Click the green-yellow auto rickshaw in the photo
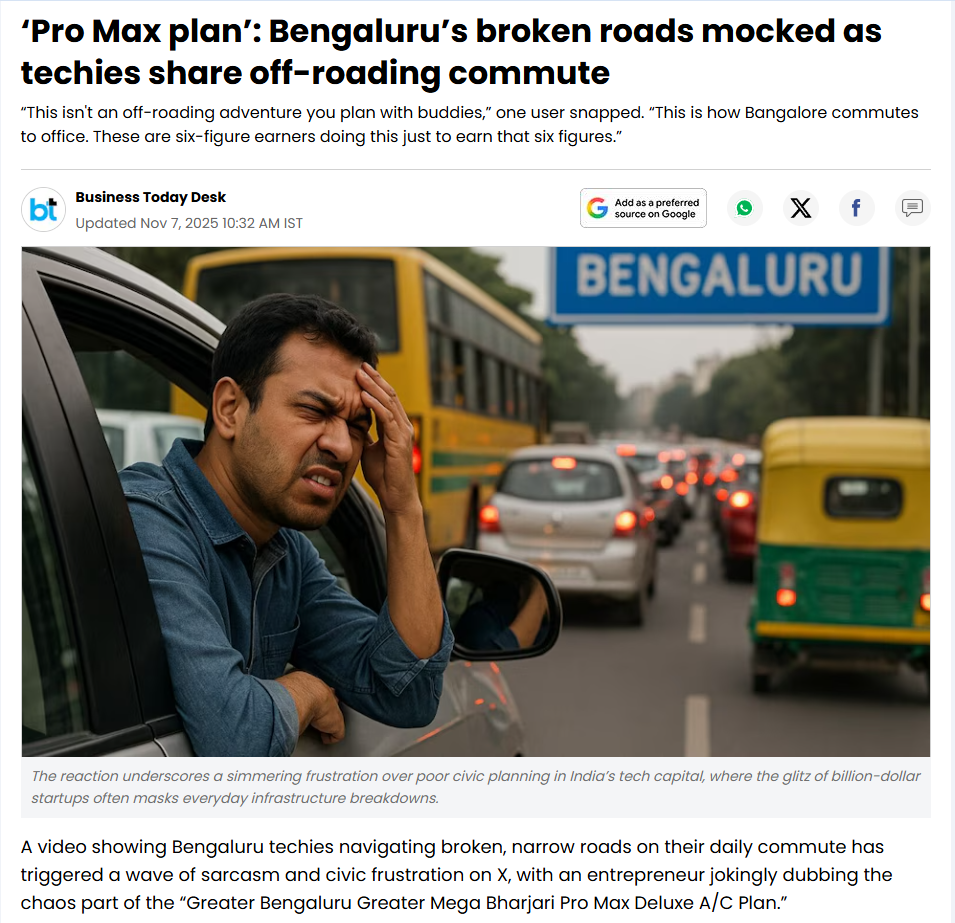The height and width of the screenshot is (923, 955). 840,548
